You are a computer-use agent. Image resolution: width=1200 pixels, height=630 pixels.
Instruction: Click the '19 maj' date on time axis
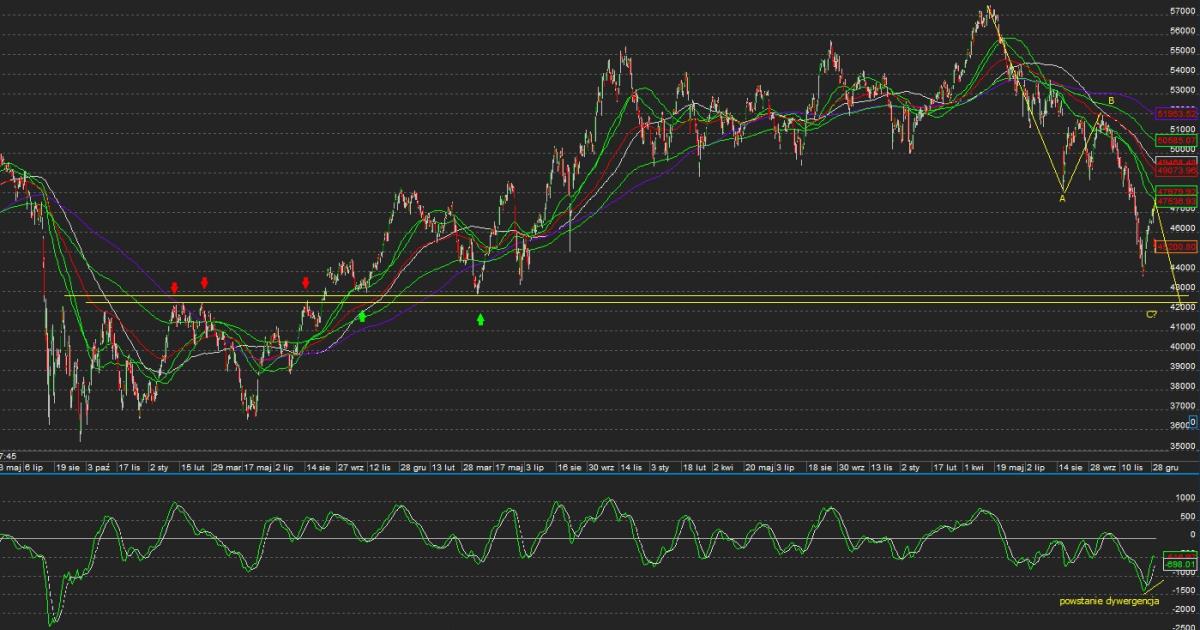coord(1009,467)
